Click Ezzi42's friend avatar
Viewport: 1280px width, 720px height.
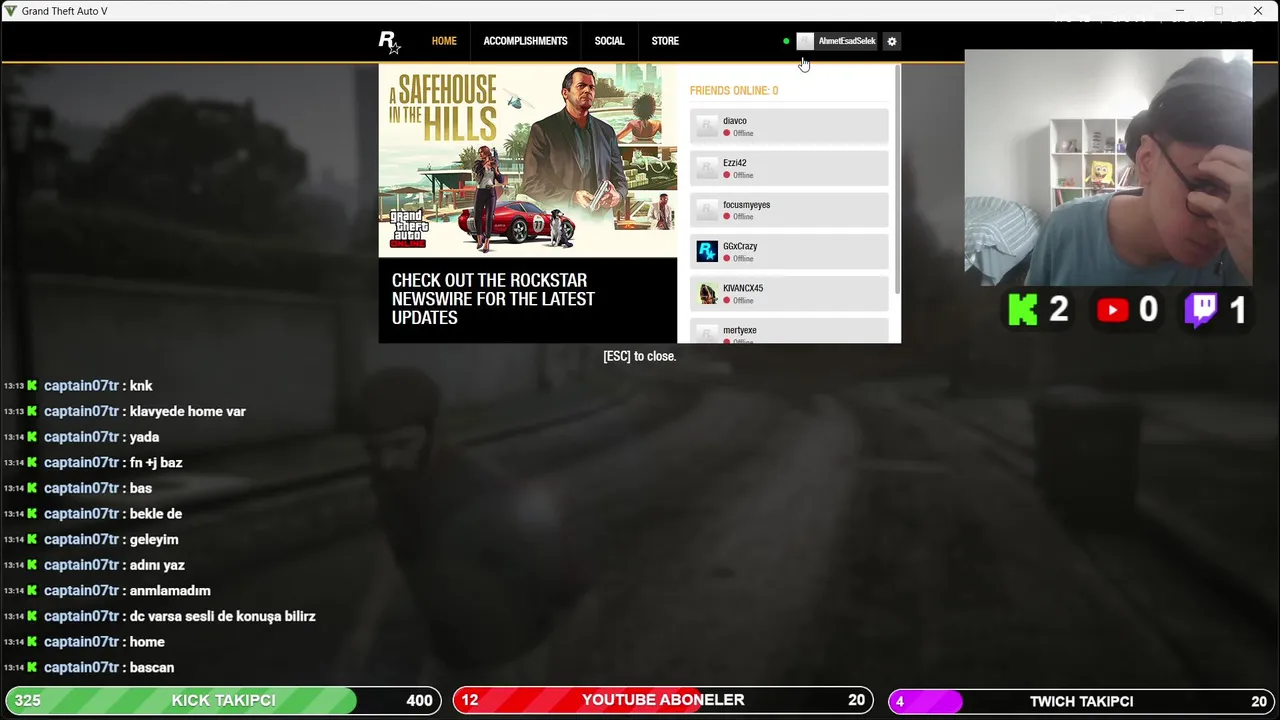tap(707, 168)
